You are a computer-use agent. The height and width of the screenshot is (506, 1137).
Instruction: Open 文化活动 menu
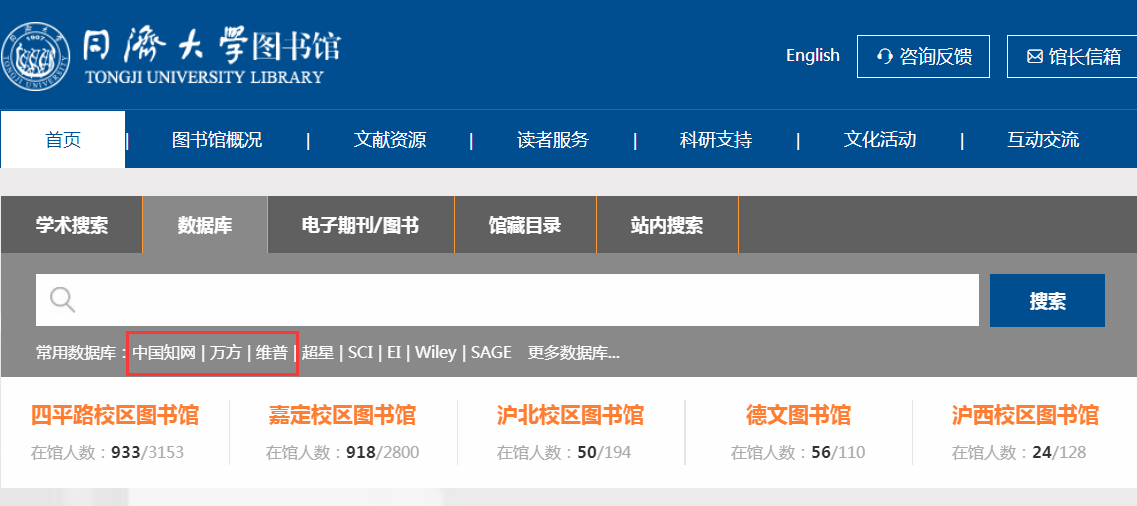880,139
